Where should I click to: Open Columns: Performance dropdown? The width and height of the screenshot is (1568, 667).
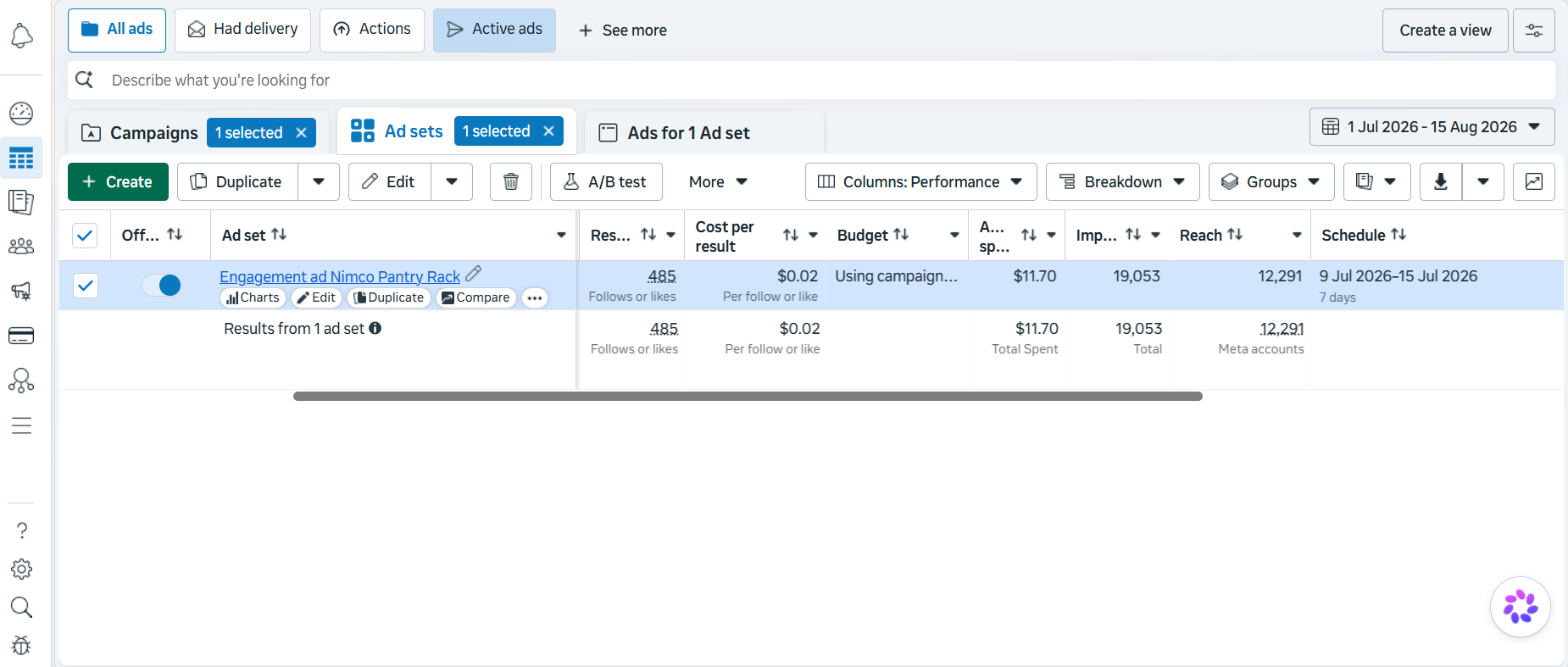coord(920,181)
